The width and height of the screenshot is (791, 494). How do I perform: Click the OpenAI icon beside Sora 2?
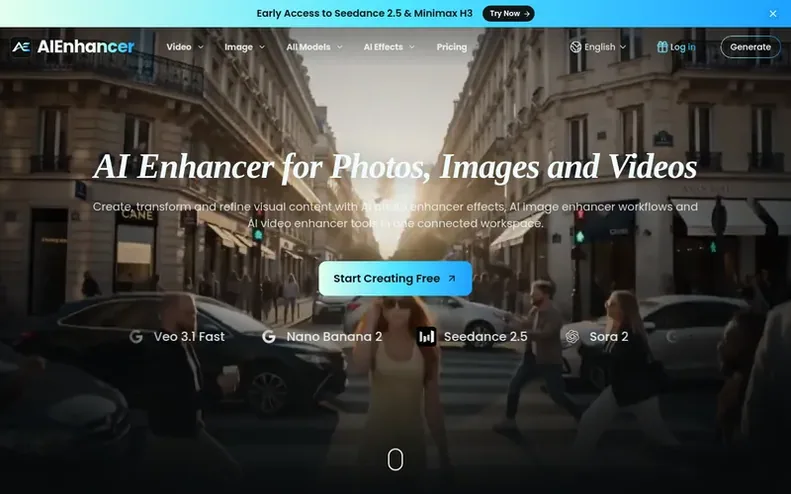point(572,337)
